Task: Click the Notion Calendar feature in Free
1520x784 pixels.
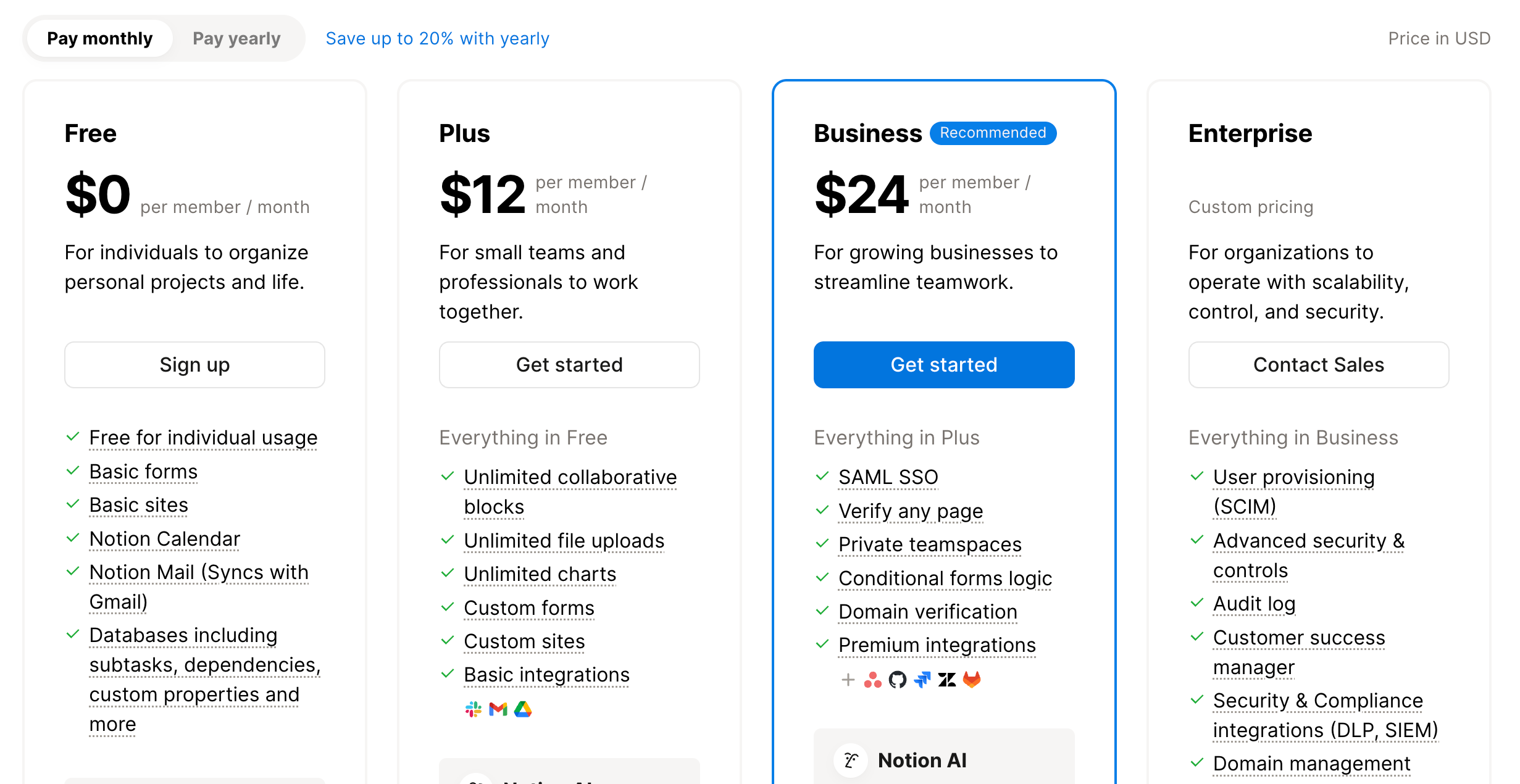Action: point(165,539)
